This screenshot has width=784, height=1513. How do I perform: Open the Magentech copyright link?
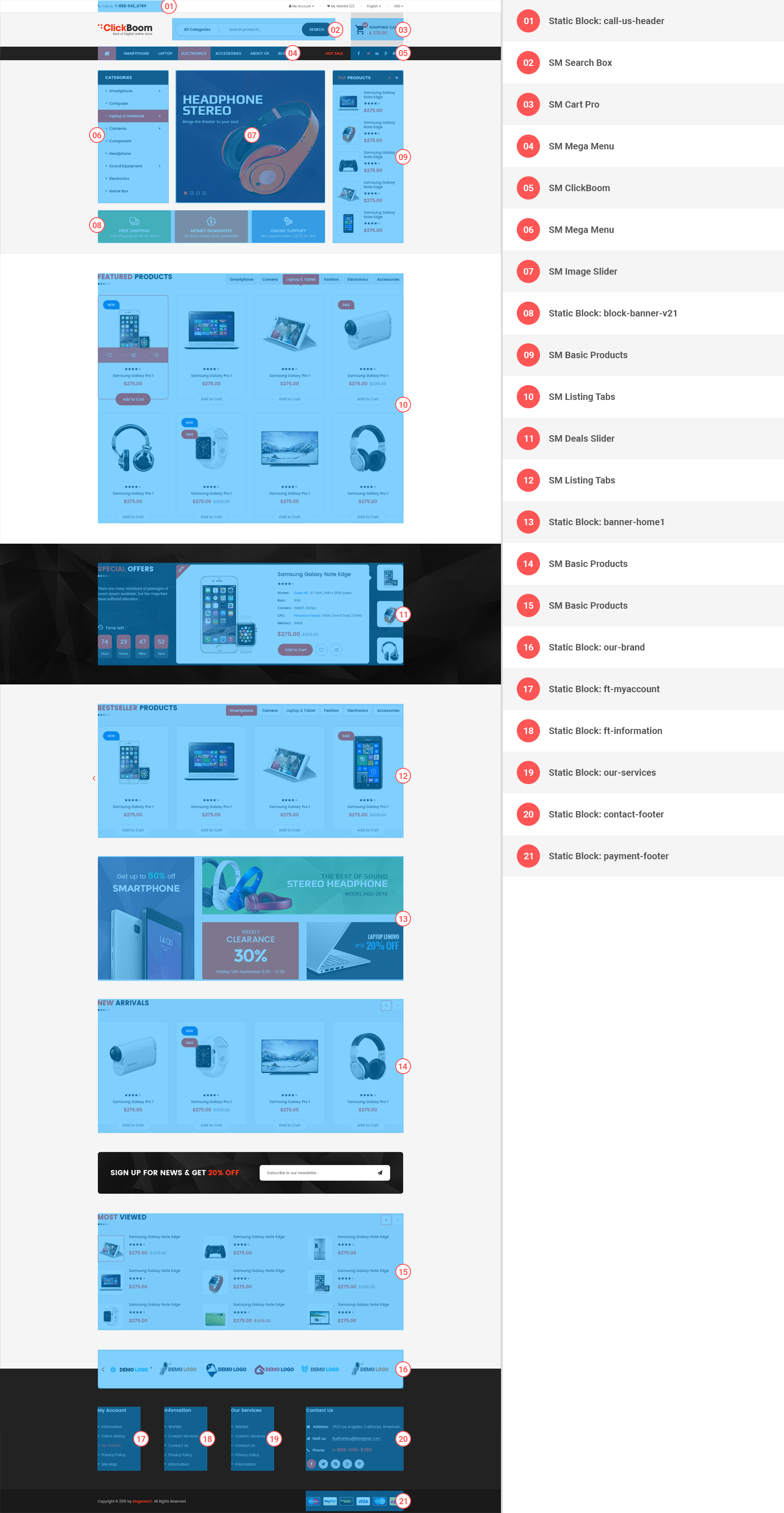[x=142, y=1501]
